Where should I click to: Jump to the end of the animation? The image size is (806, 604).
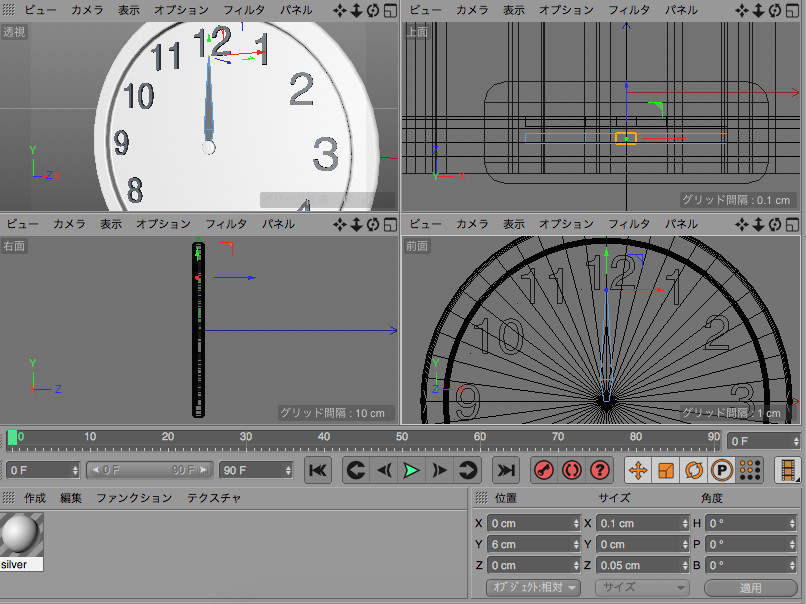506,470
